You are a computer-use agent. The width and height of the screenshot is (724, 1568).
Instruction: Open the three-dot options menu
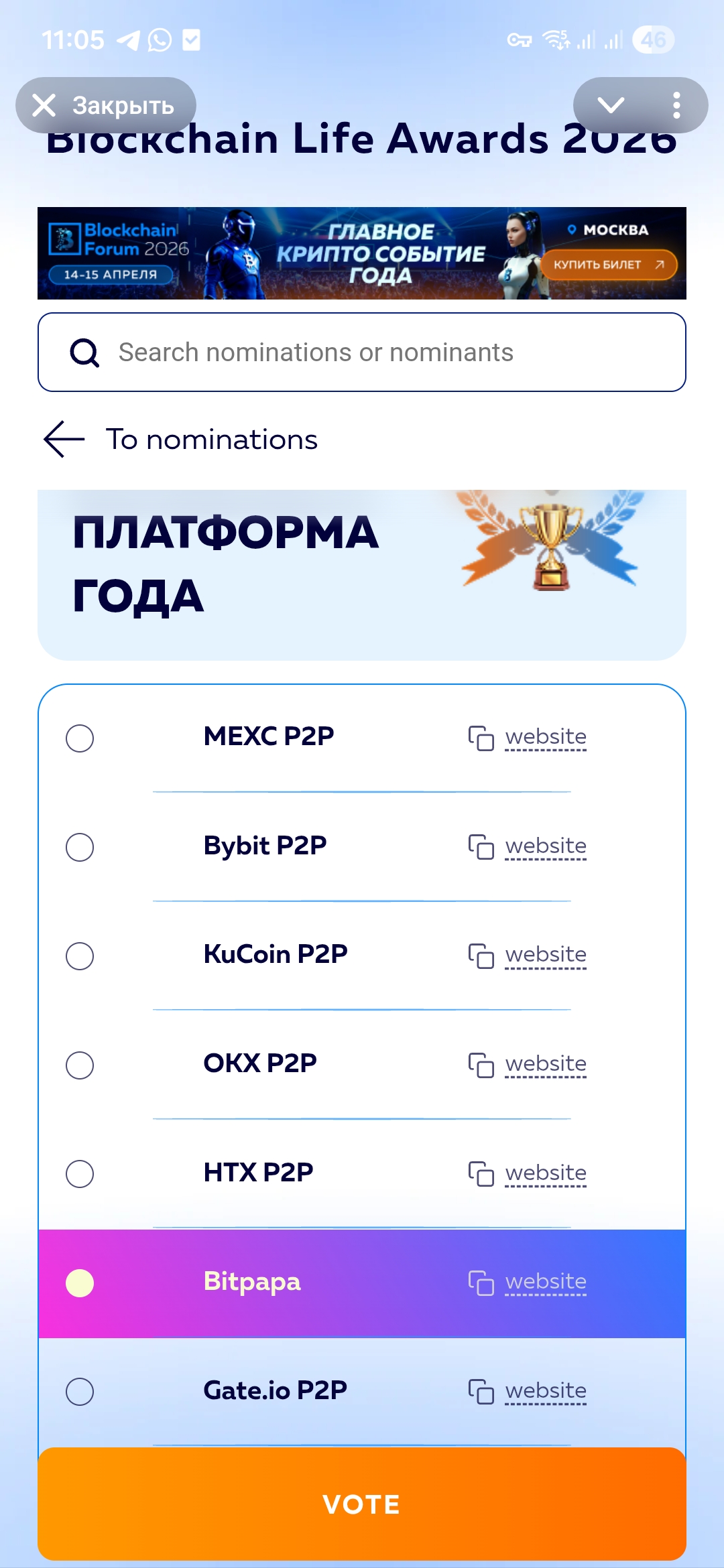pos(676,105)
